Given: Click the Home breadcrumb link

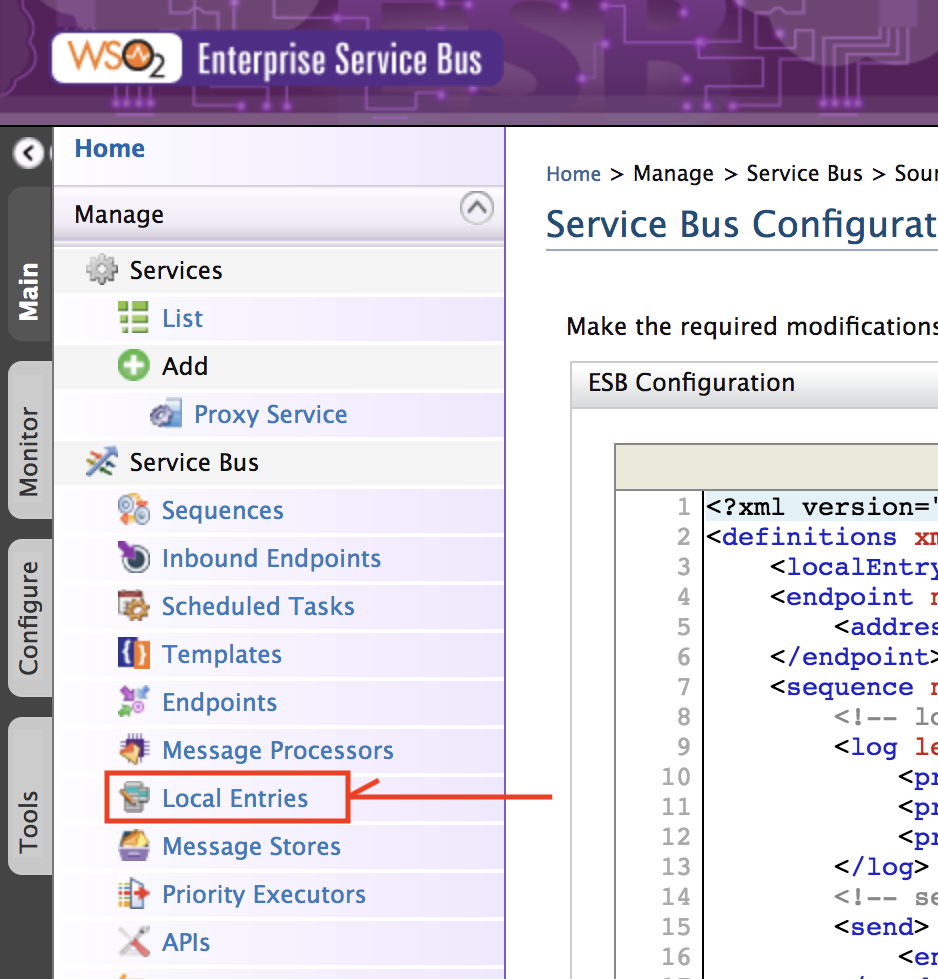Looking at the screenshot, I should pyautogui.click(x=573, y=173).
